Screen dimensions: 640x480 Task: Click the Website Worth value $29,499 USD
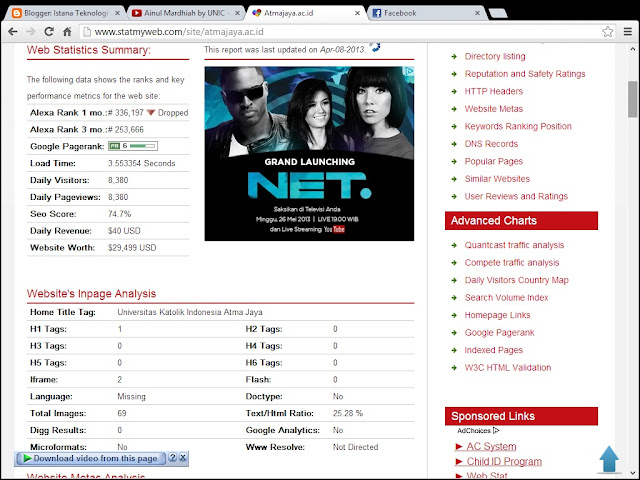(132, 248)
